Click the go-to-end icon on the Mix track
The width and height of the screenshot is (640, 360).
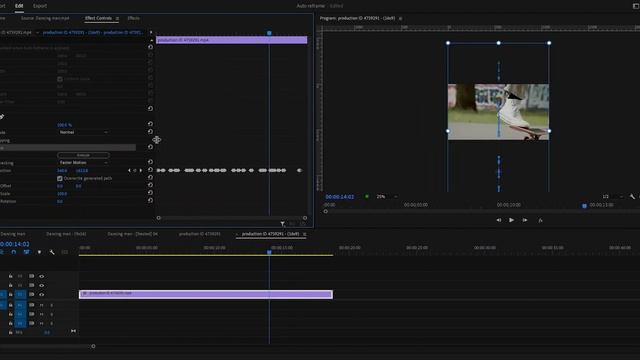(x=73, y=331)
